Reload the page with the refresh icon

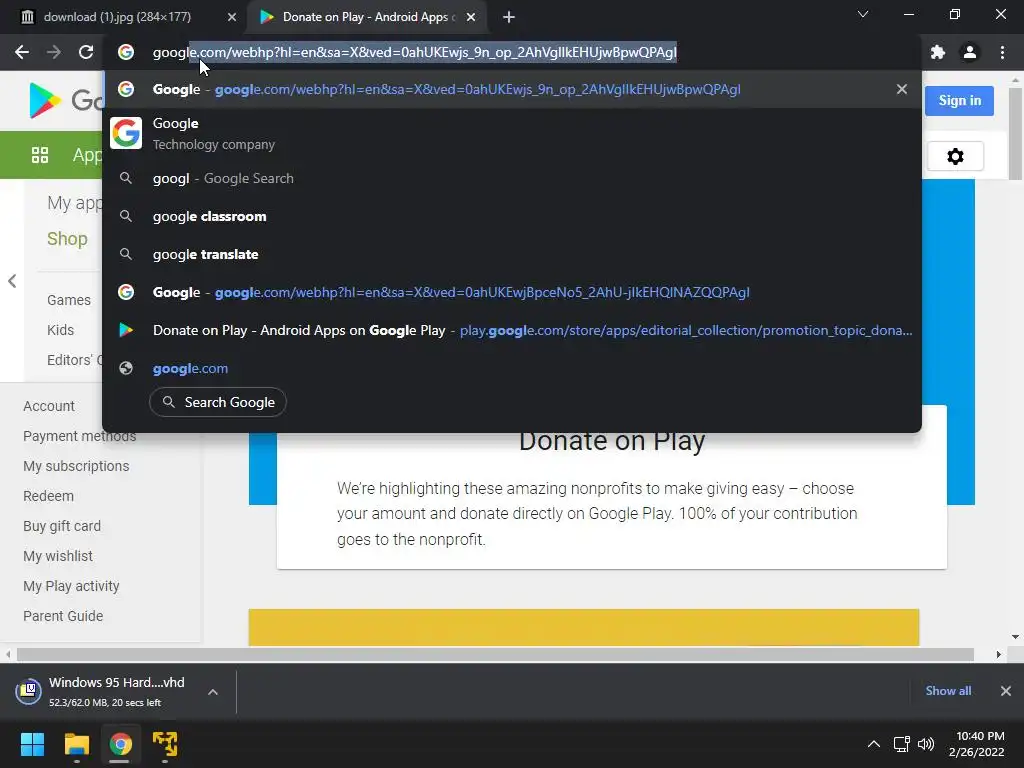click(x=86, y=52)
